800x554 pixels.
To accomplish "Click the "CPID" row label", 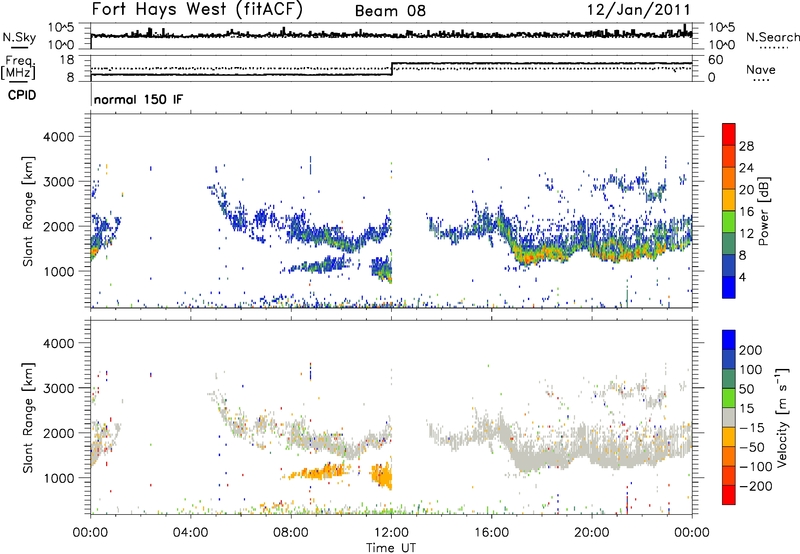I will 22,95.
